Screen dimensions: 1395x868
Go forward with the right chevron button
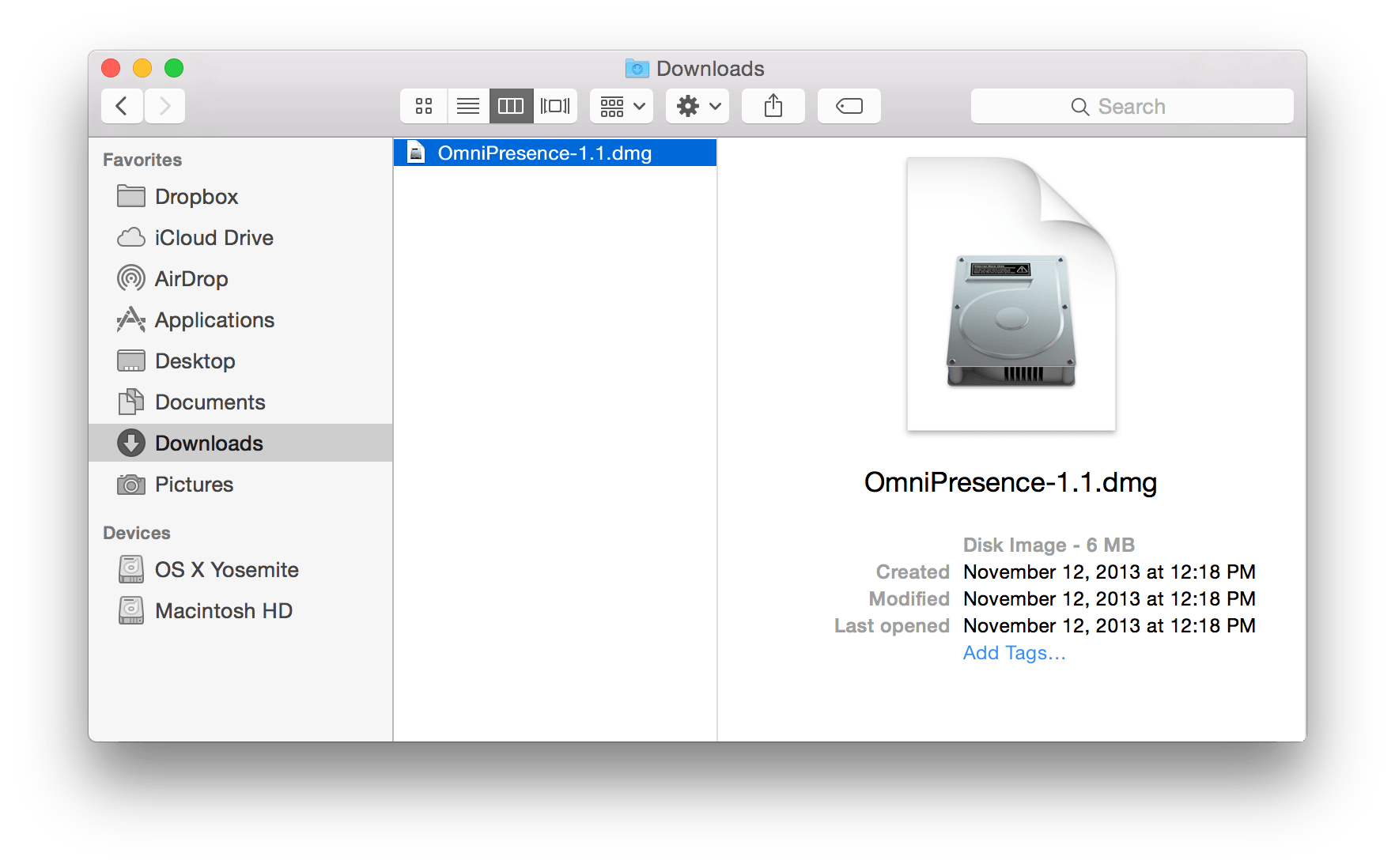[164, 106]
